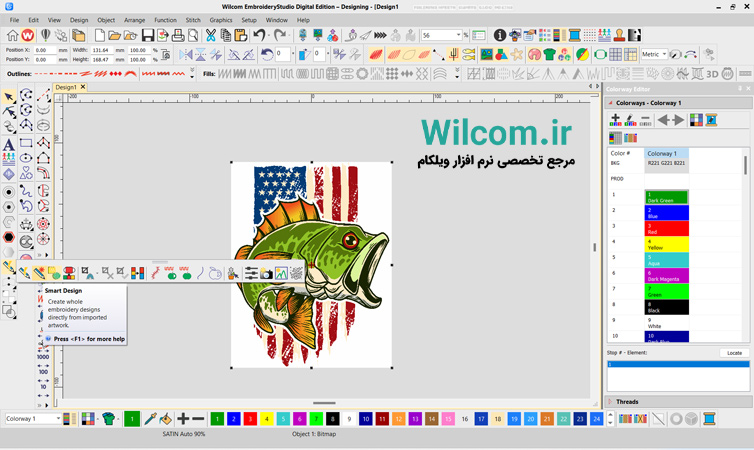Toggle the Show Vectors shapes icon
This screenshot has width=754, height=450.
(502, 54)
